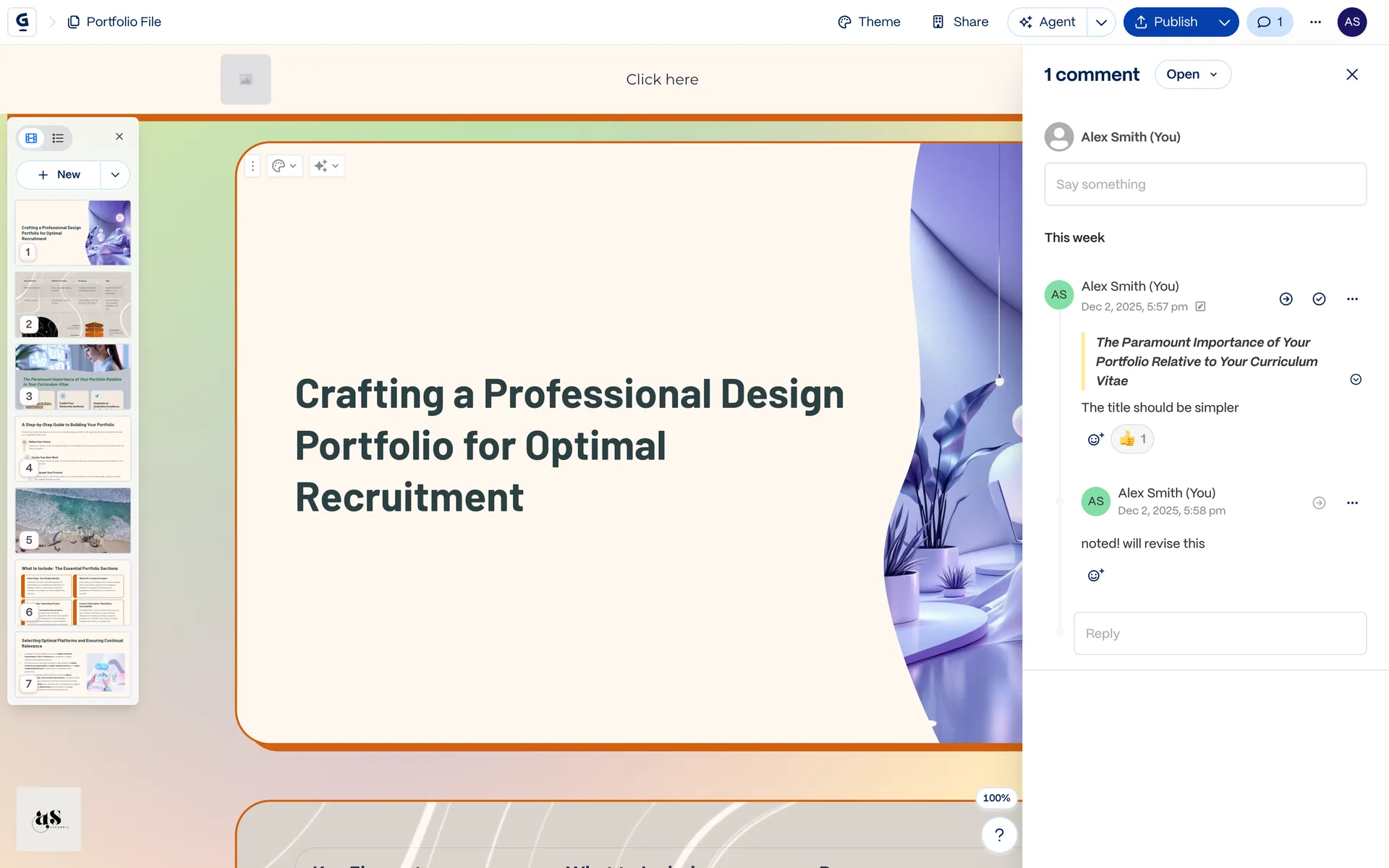This screenshot has height=868, width=1389.
Task: Click the go-to-comment arrow icon
Action: point(1286,299)
